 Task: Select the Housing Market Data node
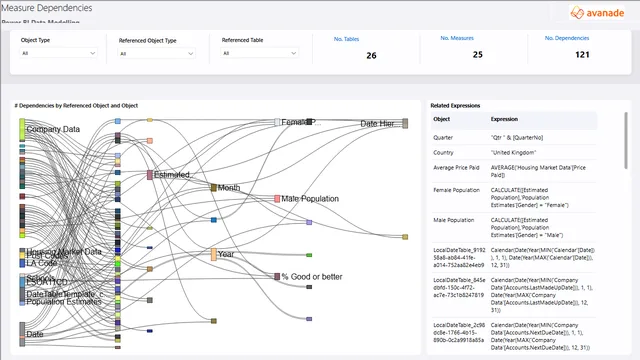[22, 251]
